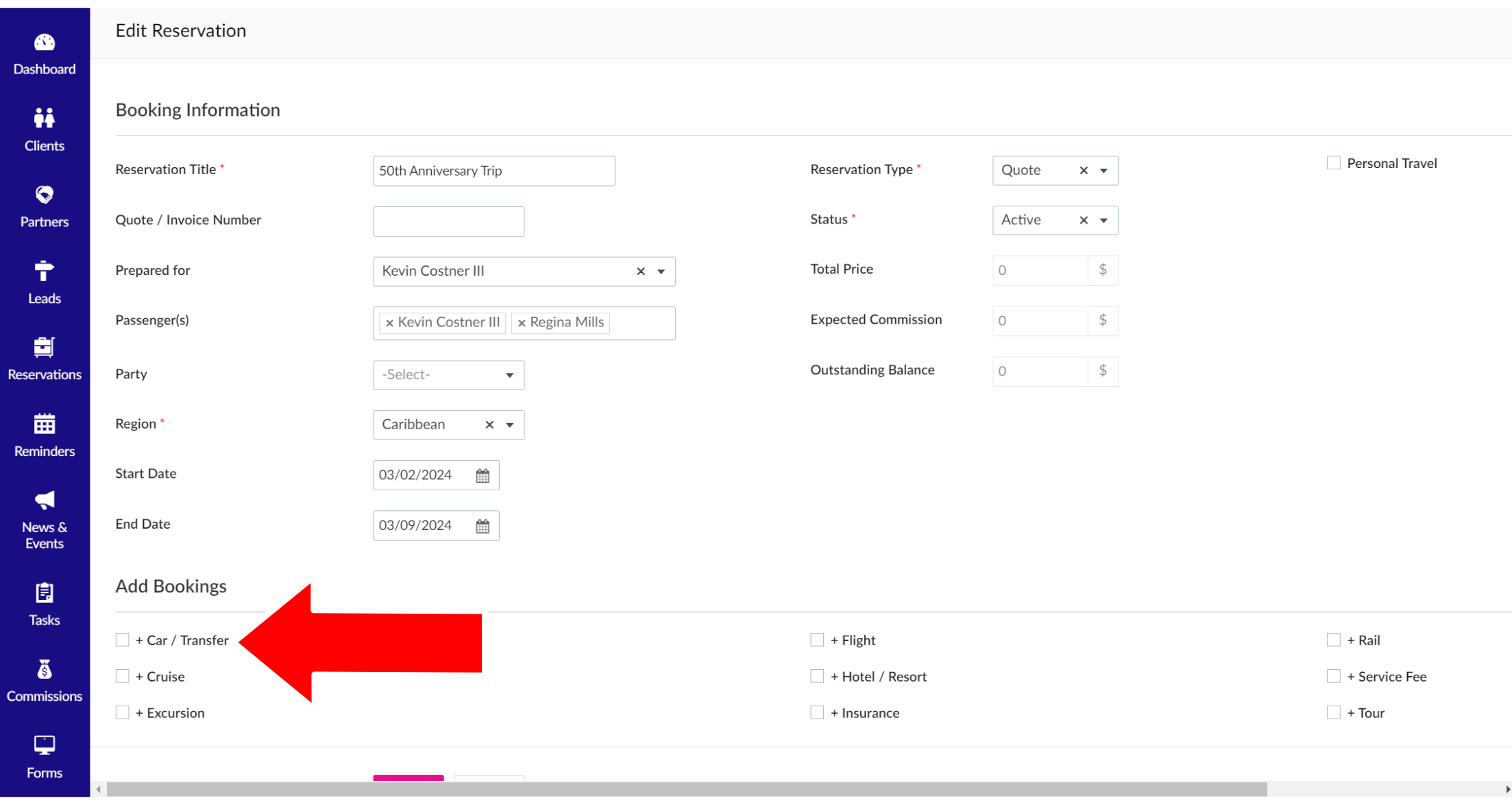Clear the Prepared for selection

click(641, 272)
